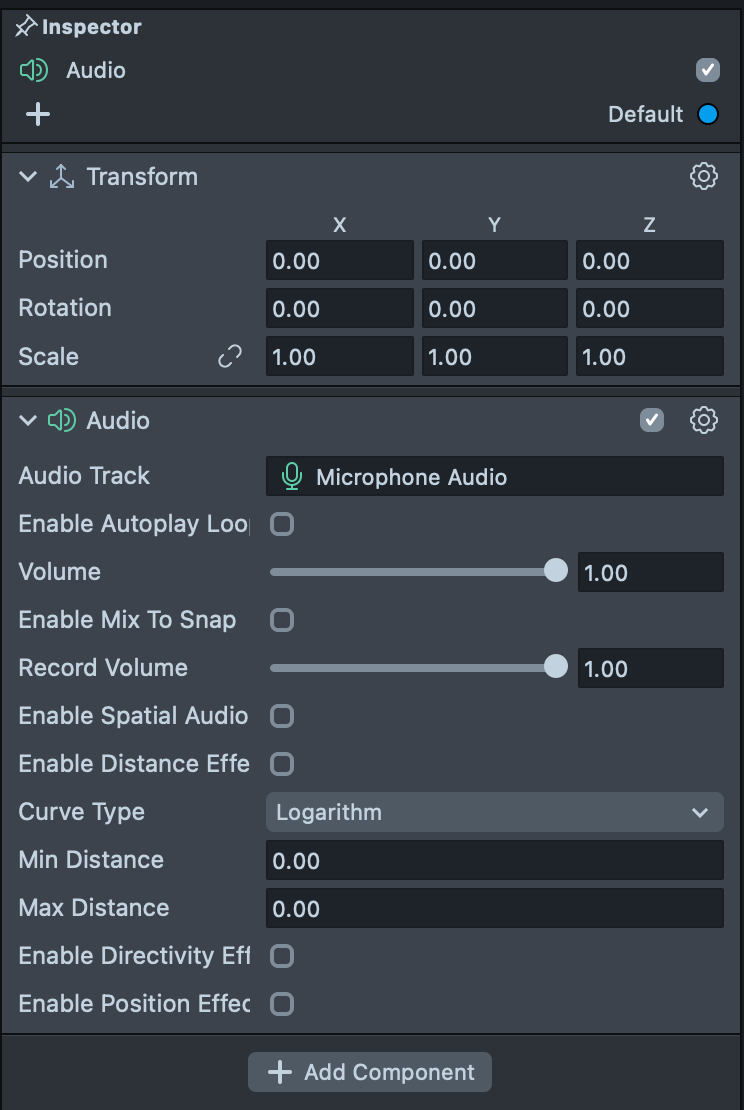Click the Transform axes icon

tap(62, 177)
